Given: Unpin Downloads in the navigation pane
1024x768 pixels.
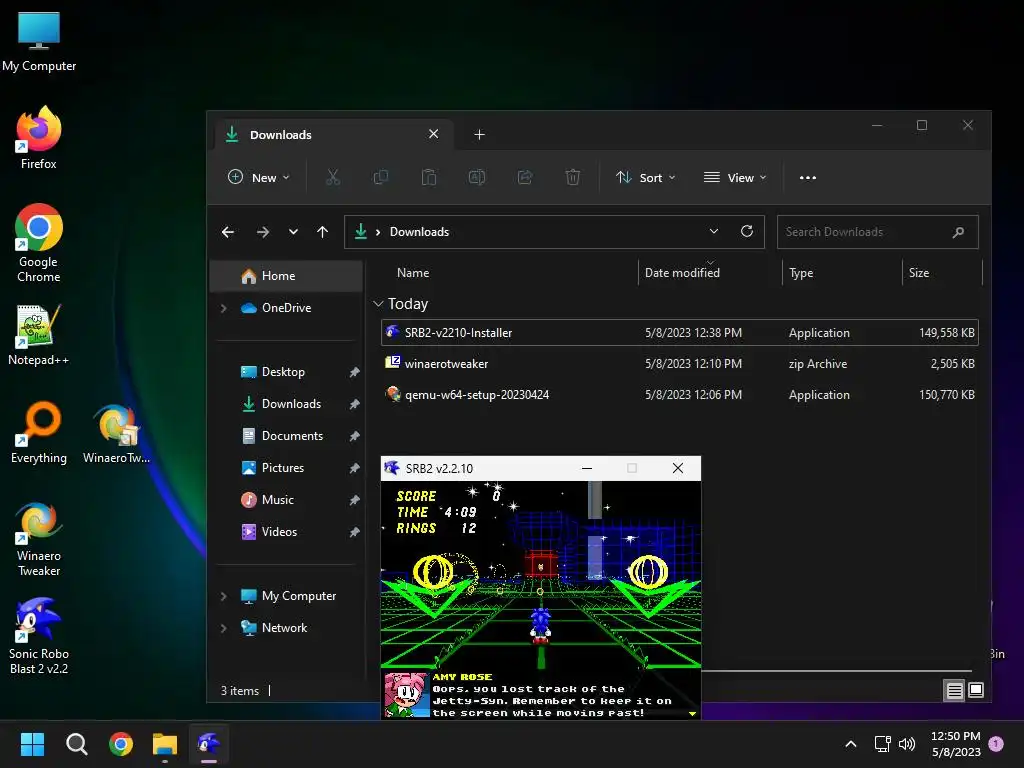Looking at the screenshot, I should 355,404.
